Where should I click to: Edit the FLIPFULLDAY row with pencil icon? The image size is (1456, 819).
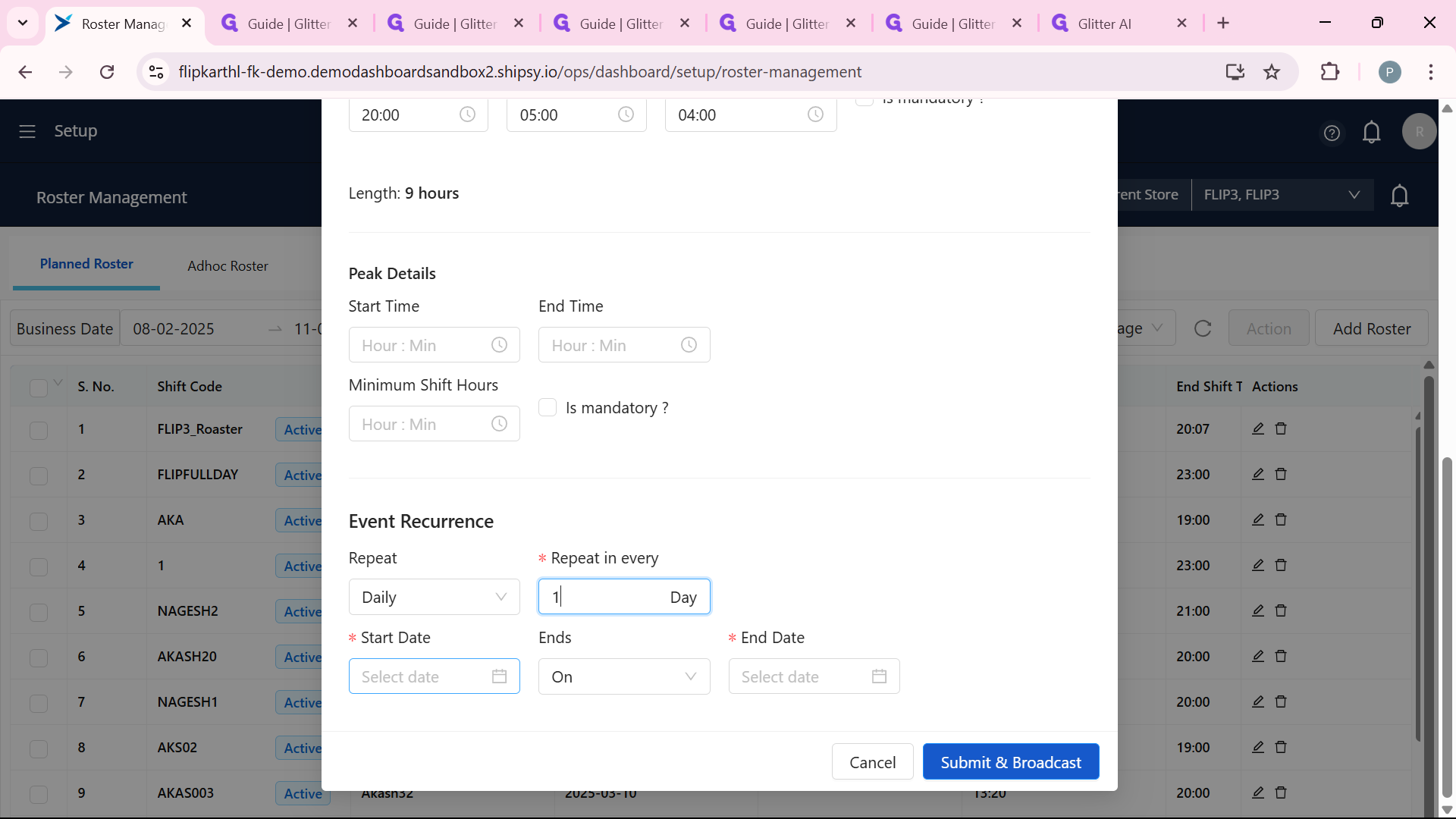click(x=1258, y=474)
